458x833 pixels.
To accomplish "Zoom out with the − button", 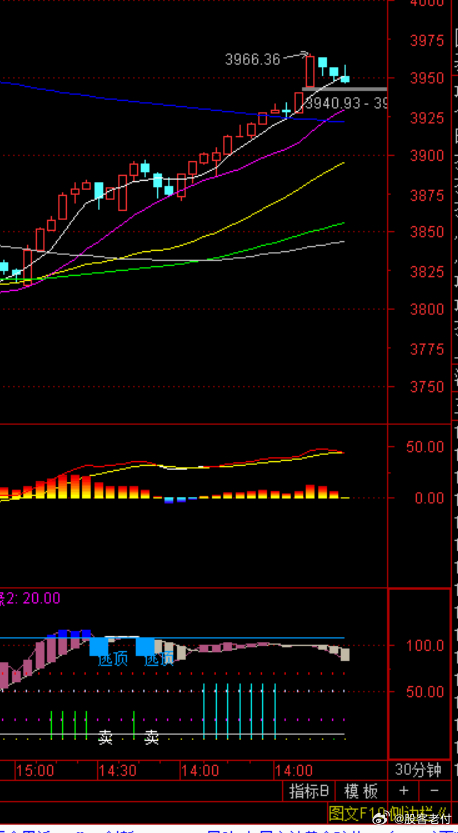I will point(434,791).
